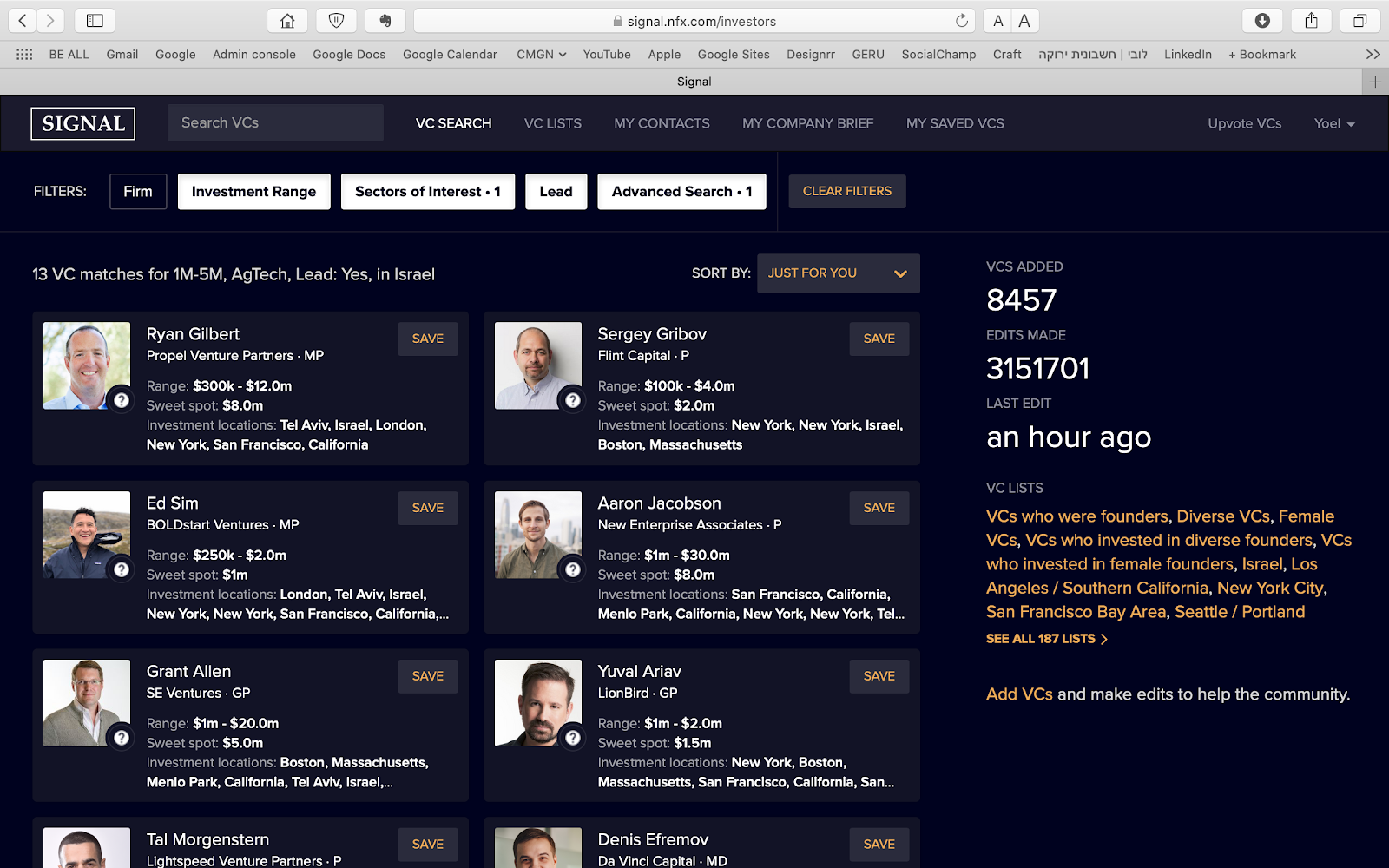Open MY COMPANY BRIEF tab
Screen dimensions: 1389x868
(x=807, y=123)
